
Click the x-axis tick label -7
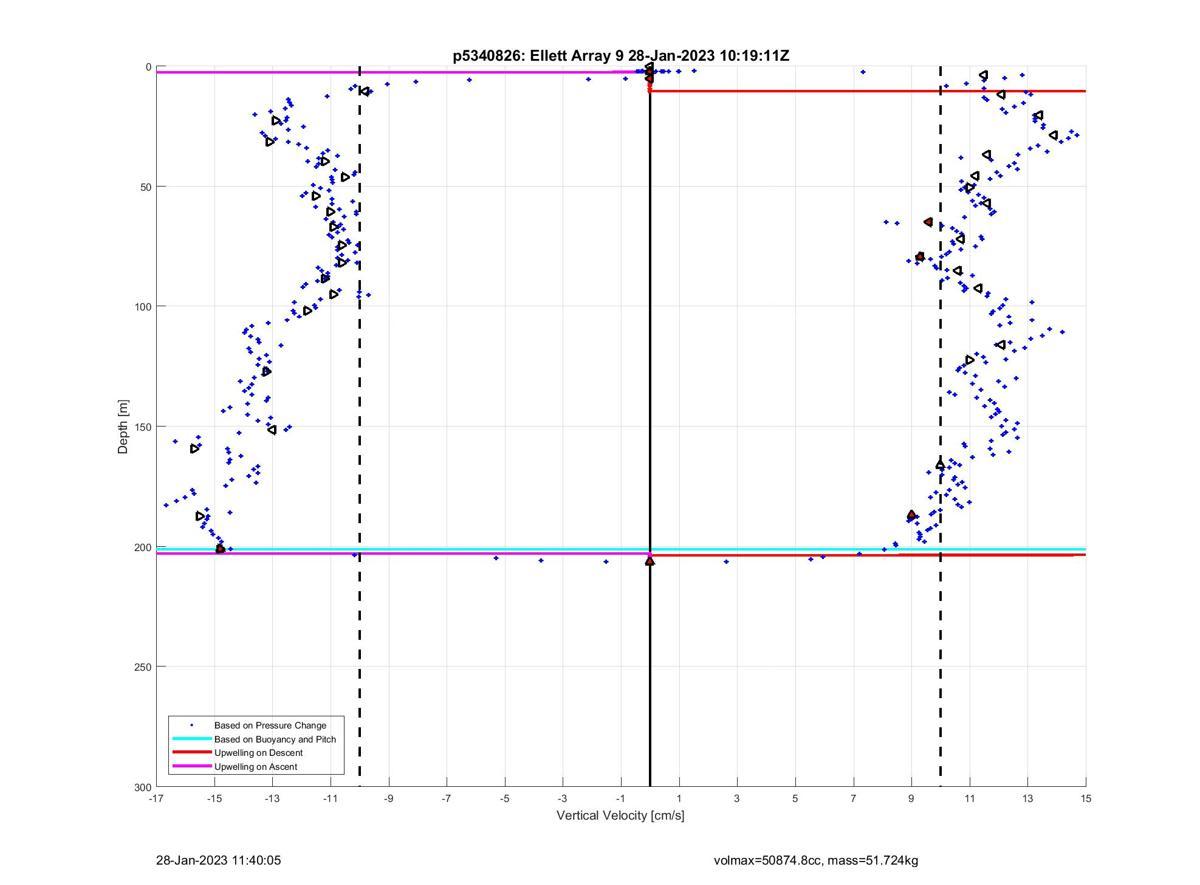coord(447,799)
